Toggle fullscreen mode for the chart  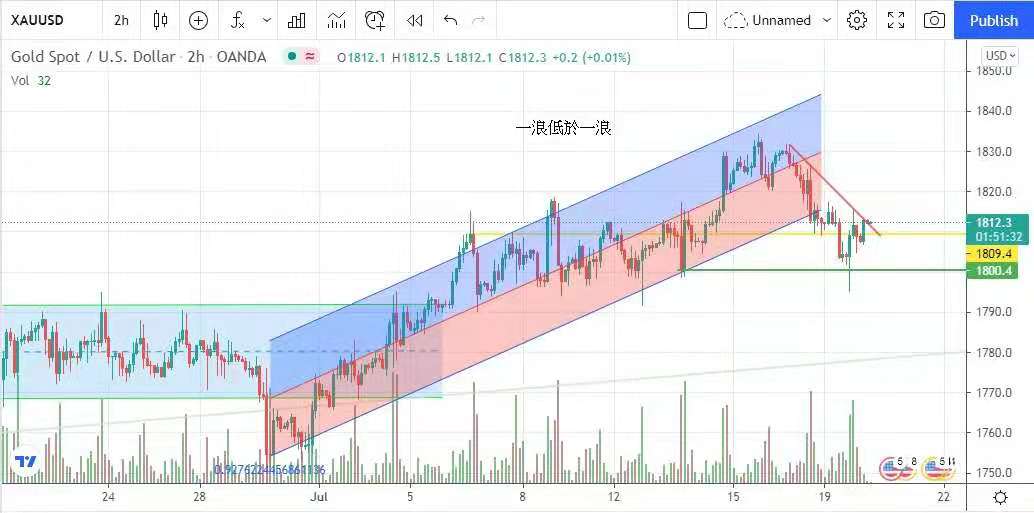click(x=896, y=20)
